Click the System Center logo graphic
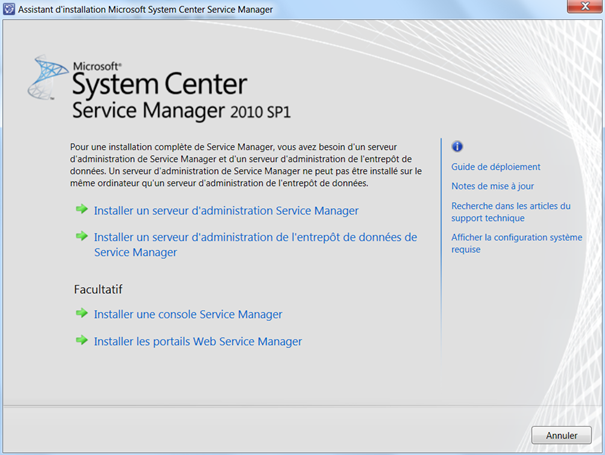Screen dimensions: 605x455 (47, 77)
